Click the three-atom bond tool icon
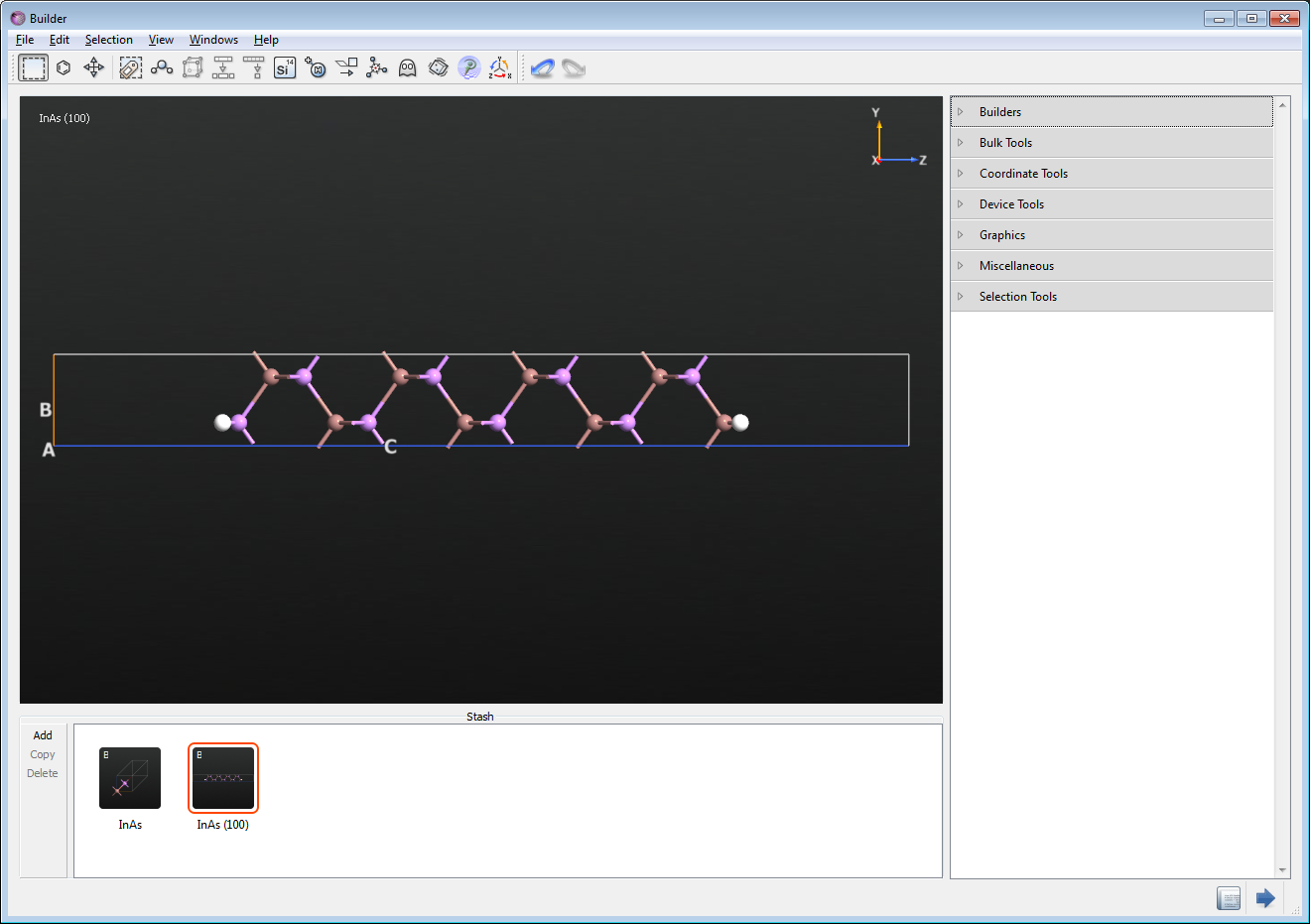1310x924 pixels. 162,67
